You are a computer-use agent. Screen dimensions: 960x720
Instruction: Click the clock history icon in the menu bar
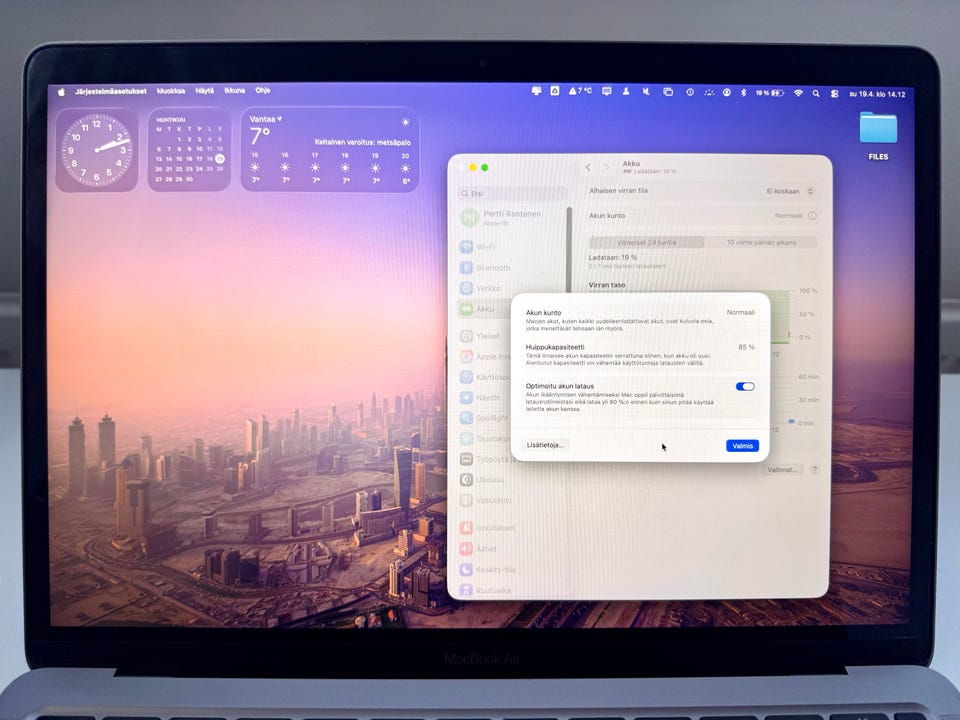coord(689,92)
